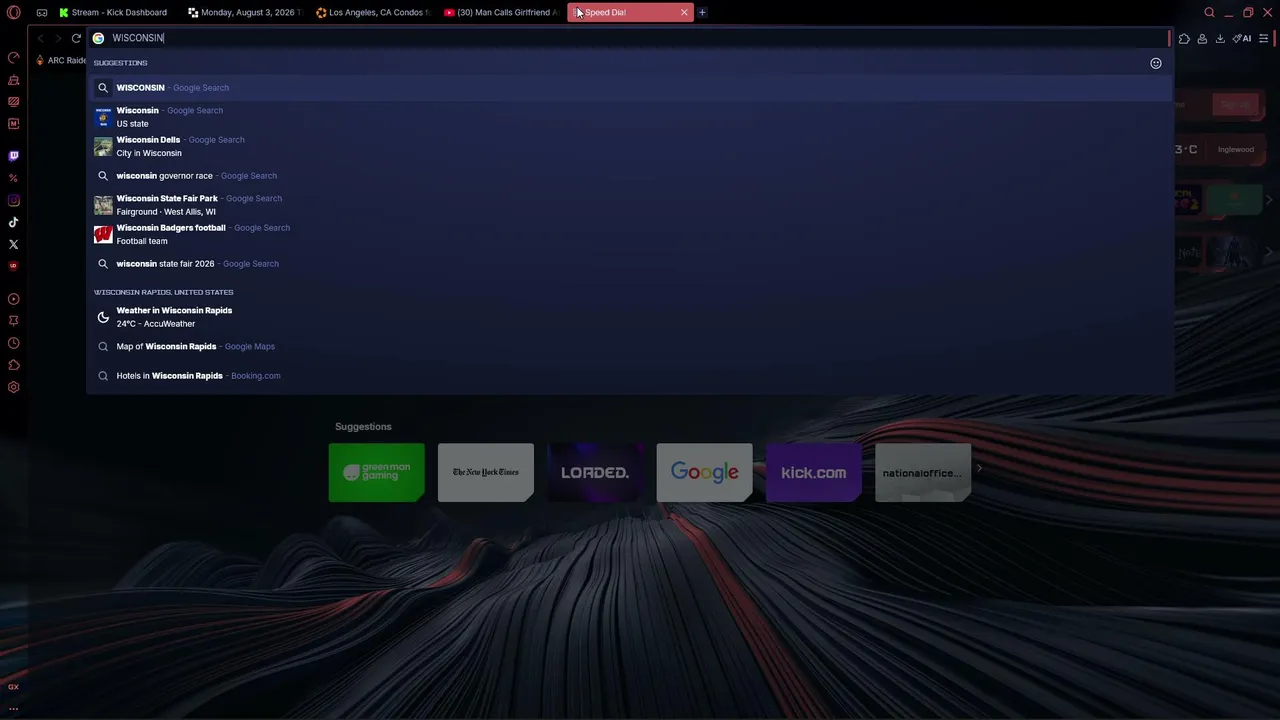
Task: Open the extensions puzzle icon in toolbar
Action: [x=1184, y=39]
